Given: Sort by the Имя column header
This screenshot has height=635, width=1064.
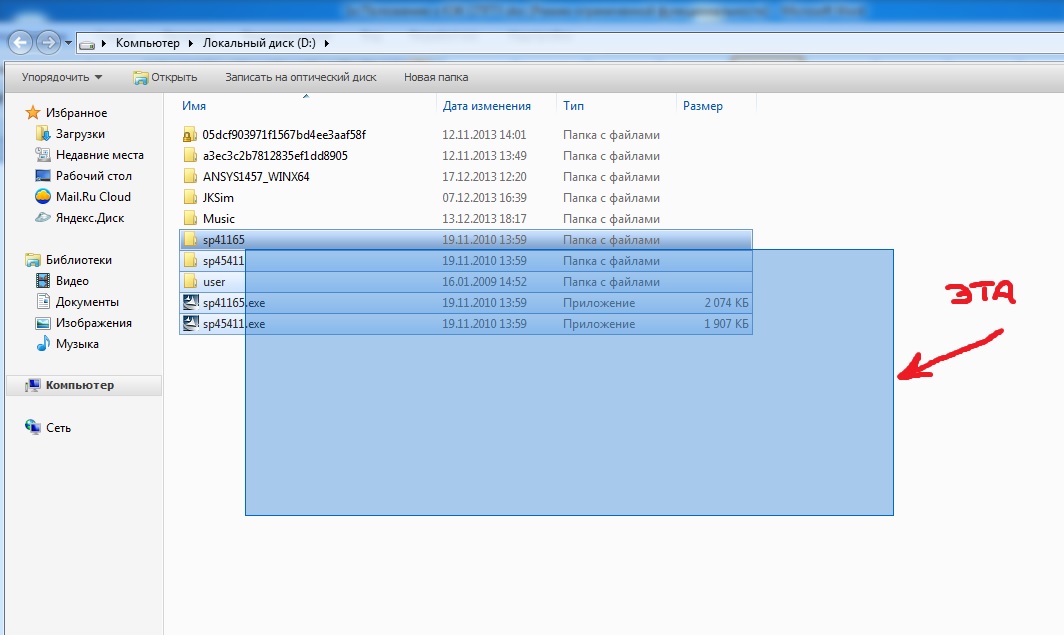Looking at the screenshot, I should click(193, 106).
